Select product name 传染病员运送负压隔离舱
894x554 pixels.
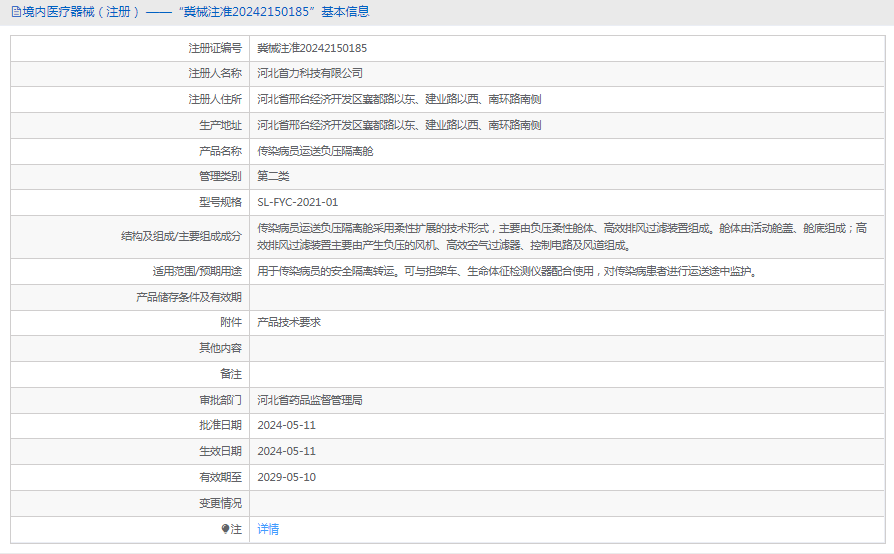click(x=315, y=151)
